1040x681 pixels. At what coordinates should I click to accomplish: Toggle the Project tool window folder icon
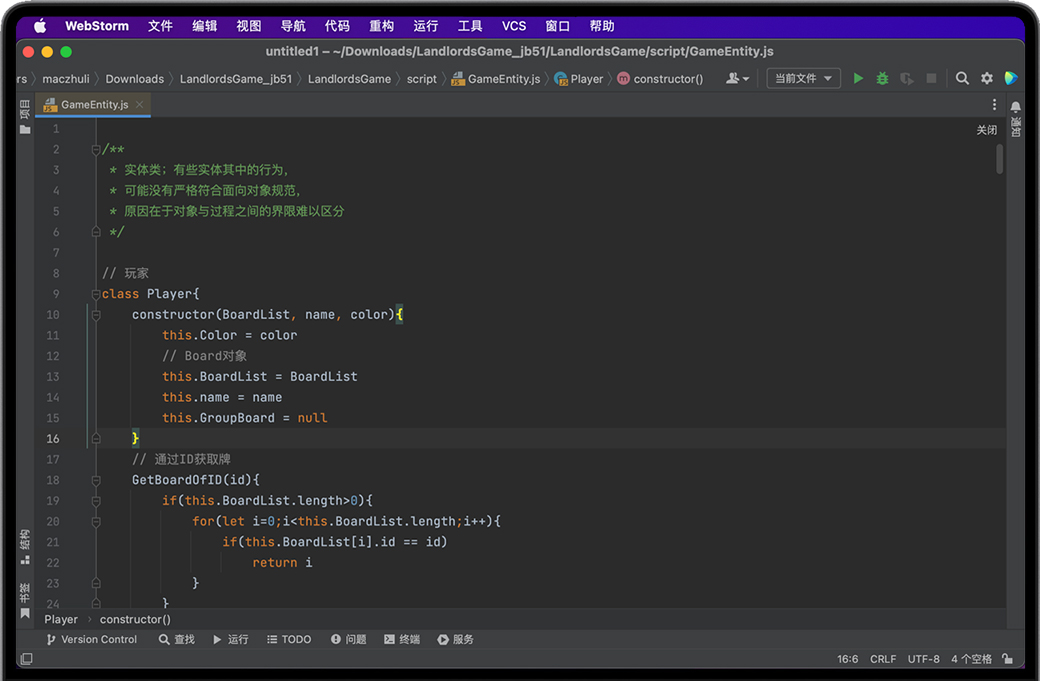tap(25, 129)
